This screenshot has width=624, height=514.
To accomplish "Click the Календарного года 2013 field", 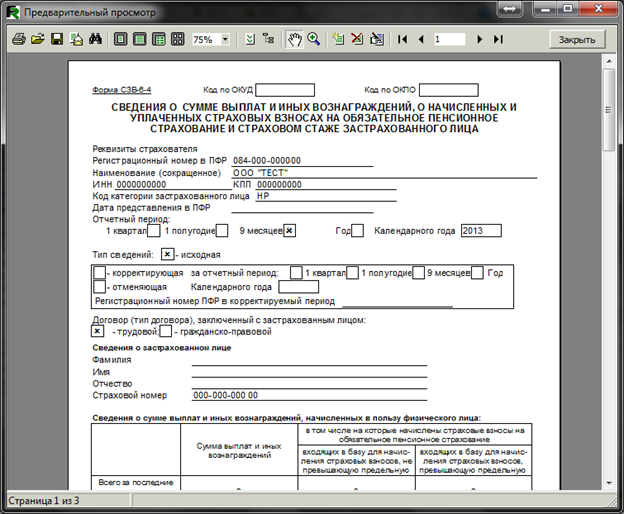I will (x=481, y=231).
